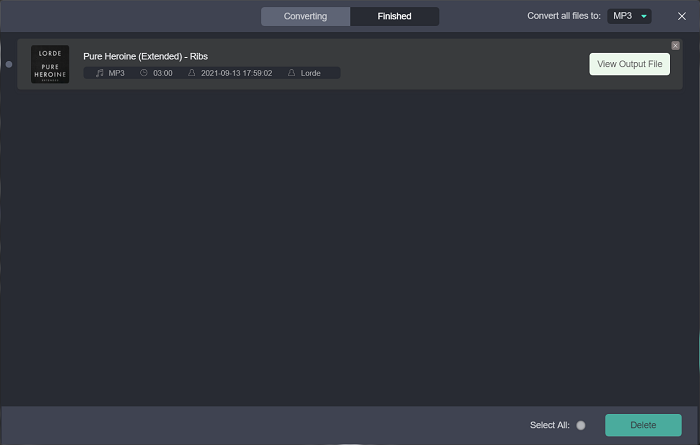Click the music note format icon

tap(99, 73)
